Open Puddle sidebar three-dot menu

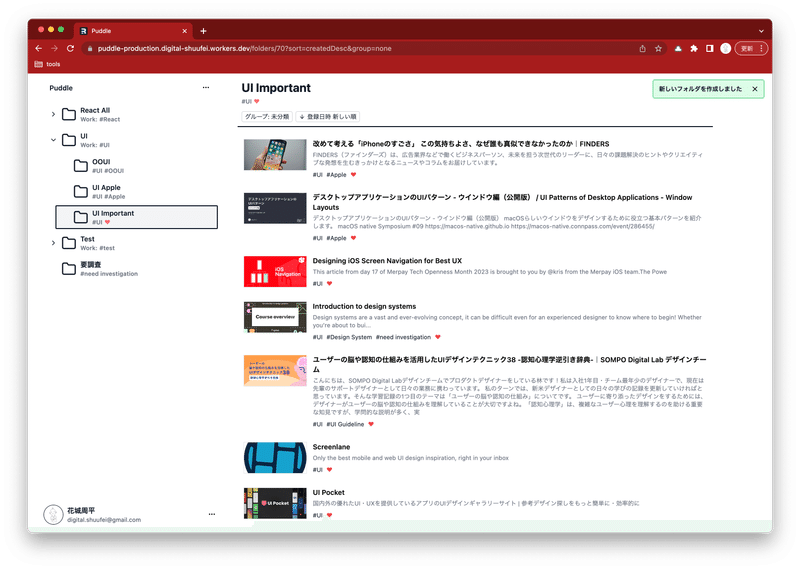[206, 88]
